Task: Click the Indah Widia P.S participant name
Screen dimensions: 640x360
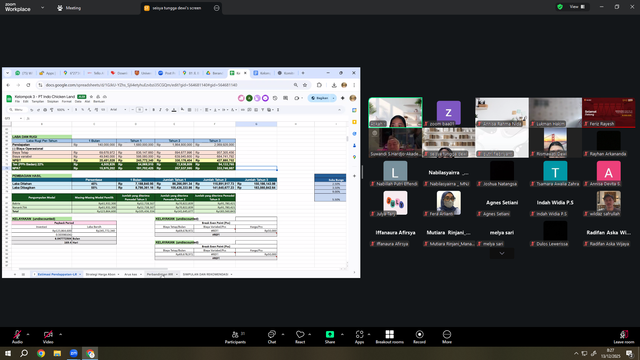Action: click(555, 202)
